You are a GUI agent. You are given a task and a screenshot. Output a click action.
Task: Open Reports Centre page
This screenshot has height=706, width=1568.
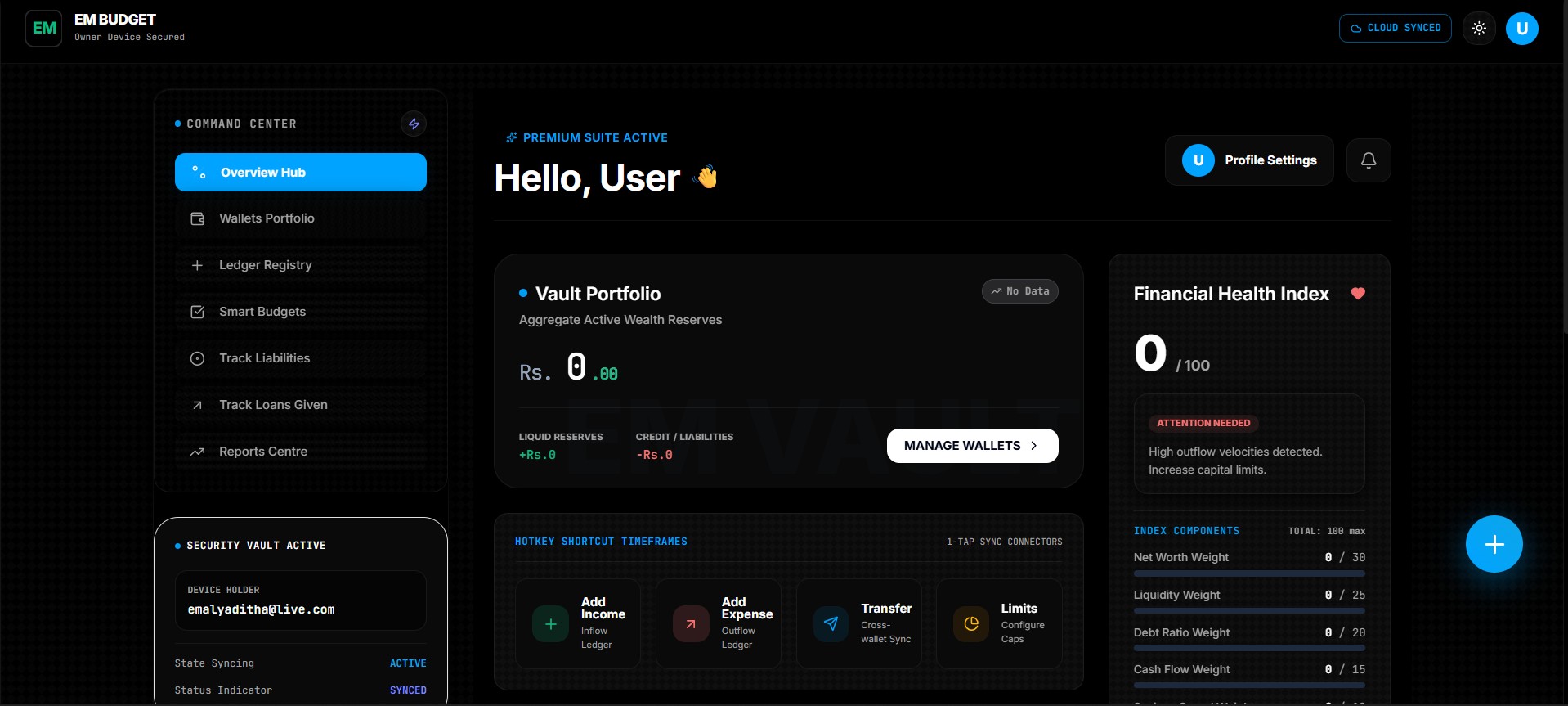(301, 452)
